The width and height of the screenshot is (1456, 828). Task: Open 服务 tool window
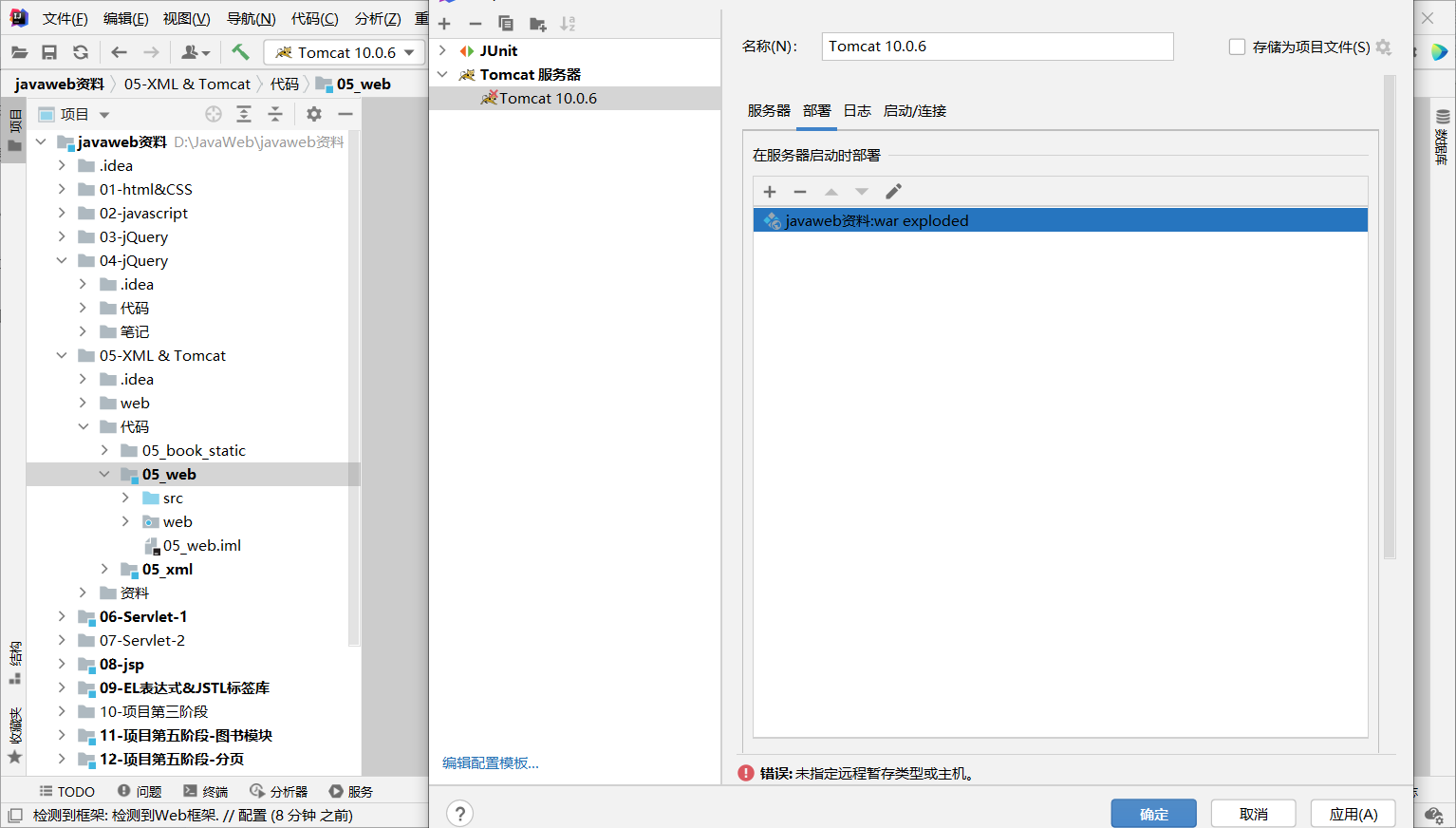[x=351, y=791]
